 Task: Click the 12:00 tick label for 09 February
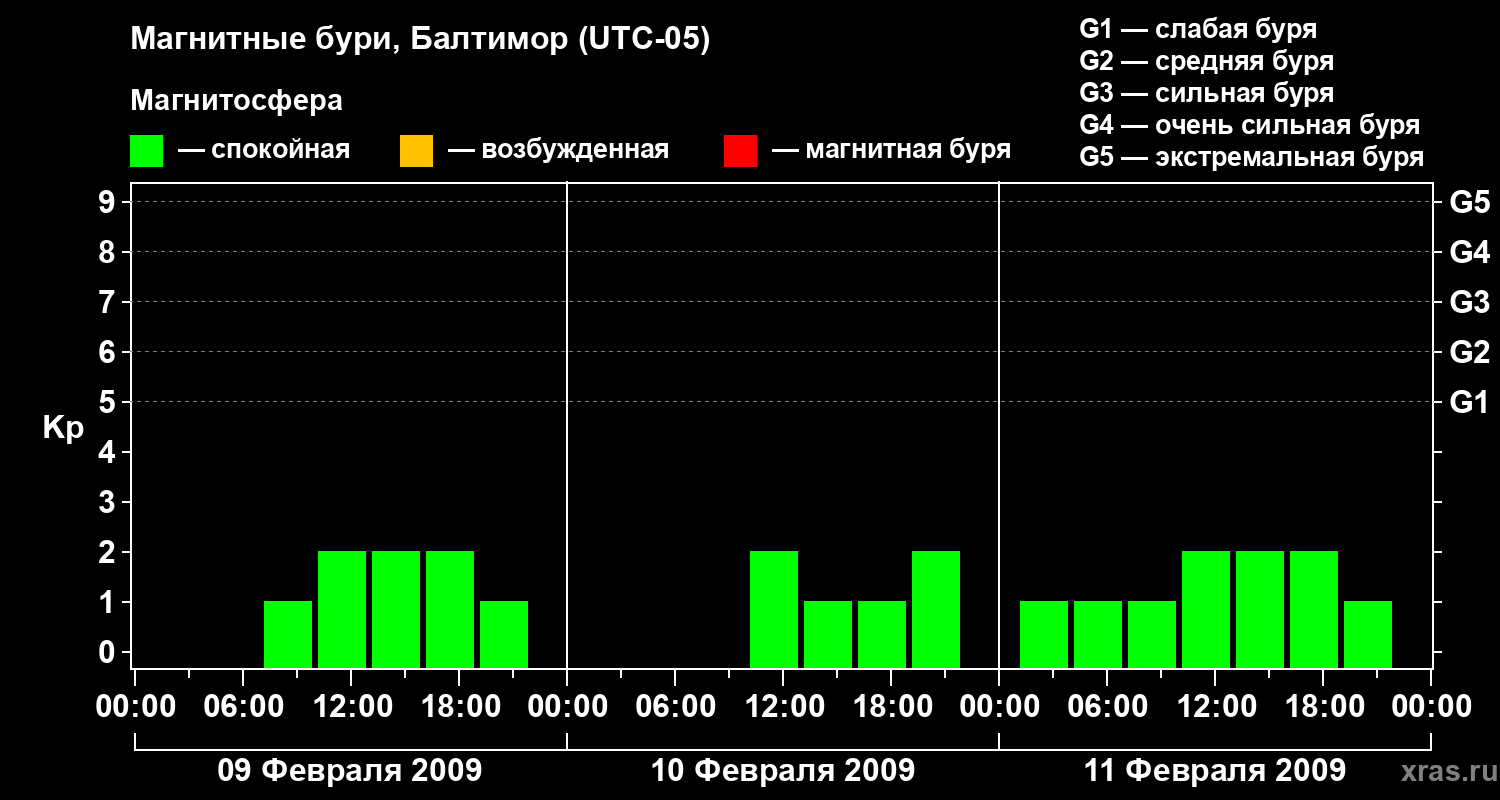pyautogui.click(x=351, y=706)
